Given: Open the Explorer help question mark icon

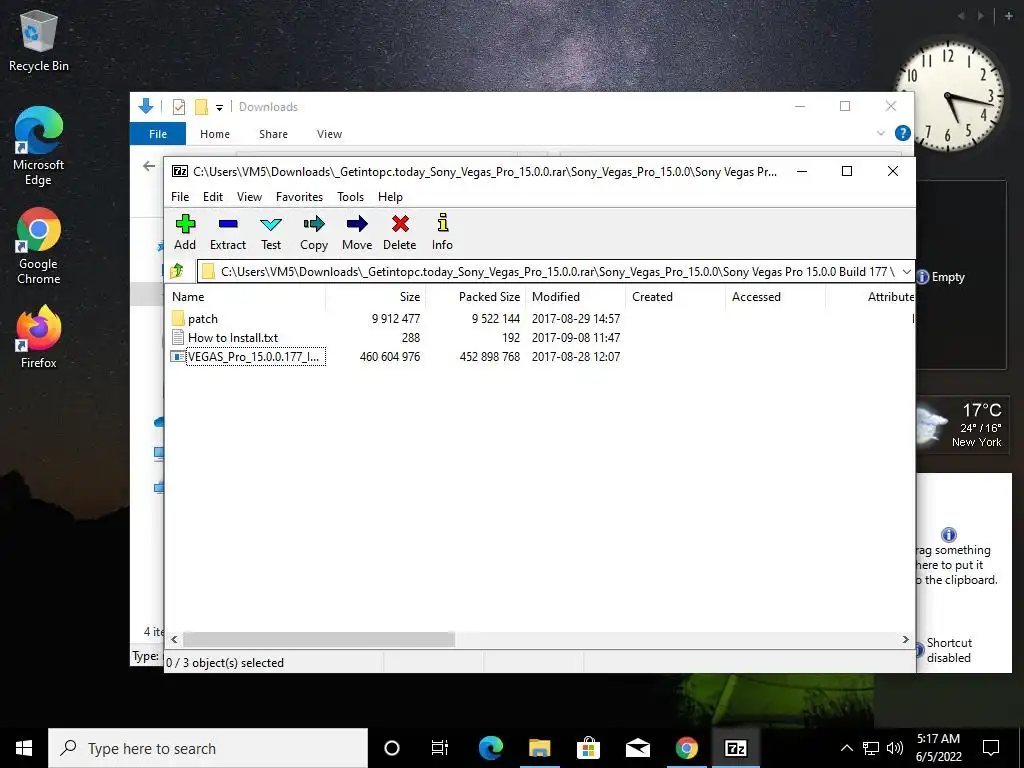Looking at the screenshot, I should [903, 133].
